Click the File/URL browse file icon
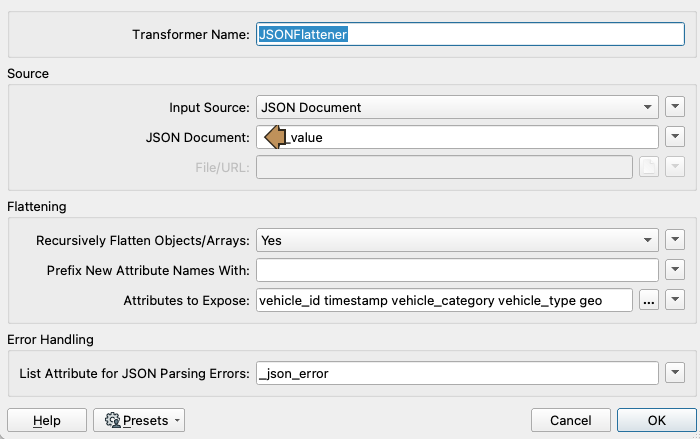700x439 pixels. pyautogui.click(x=649, y=167)
